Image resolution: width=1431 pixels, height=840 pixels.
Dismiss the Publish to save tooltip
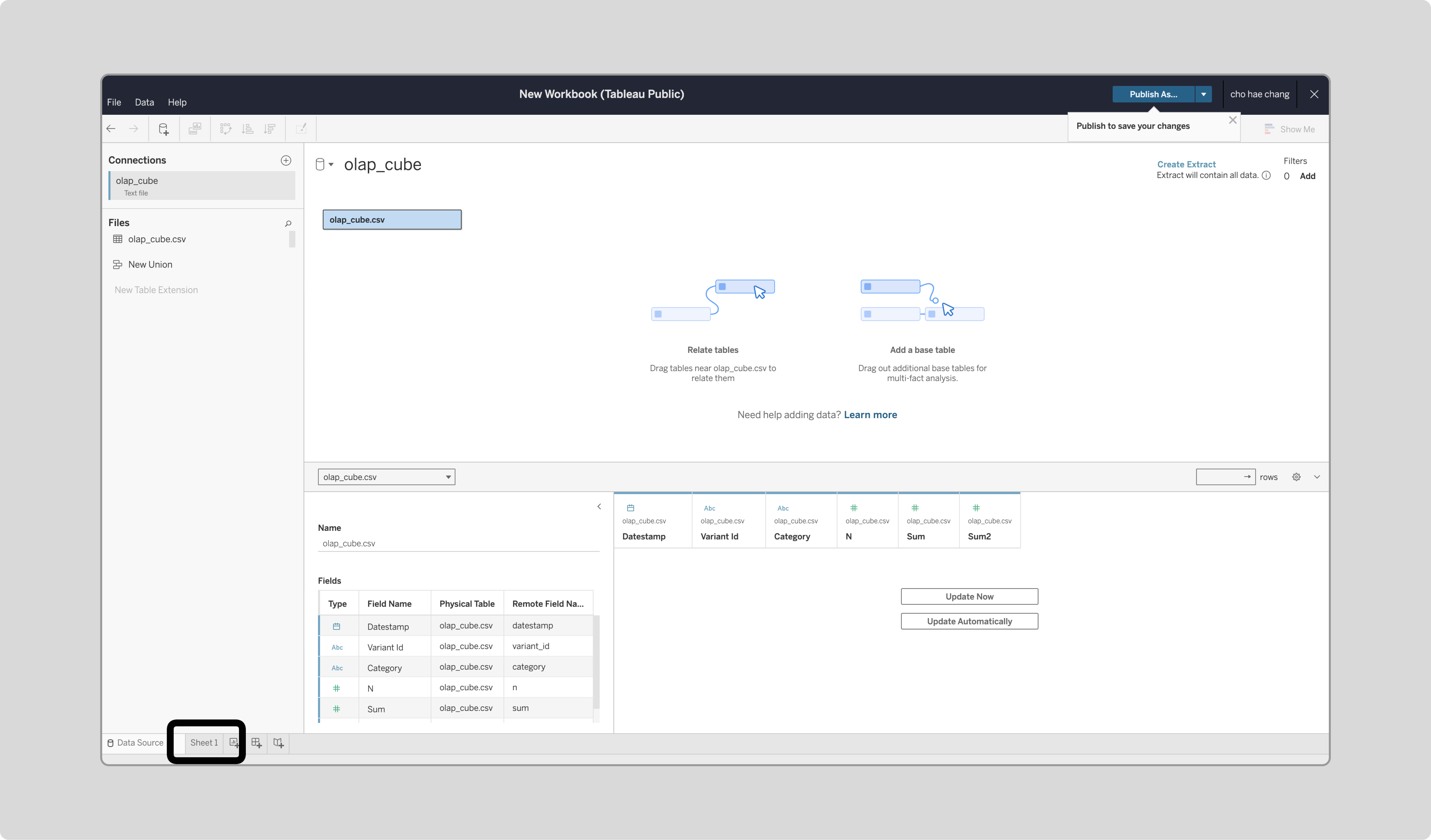point(1233,120)
